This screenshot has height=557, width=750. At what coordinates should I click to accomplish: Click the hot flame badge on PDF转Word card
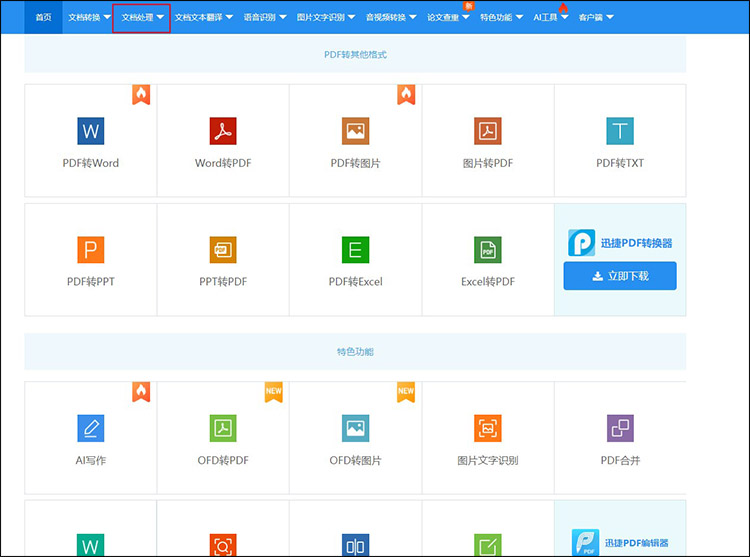click(x=141, y=95)
